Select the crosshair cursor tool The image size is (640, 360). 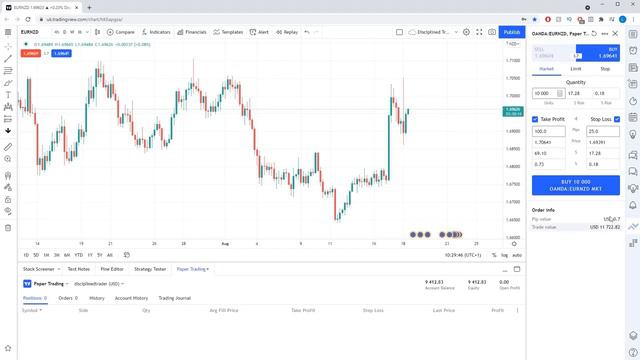(x=8, y=47)
